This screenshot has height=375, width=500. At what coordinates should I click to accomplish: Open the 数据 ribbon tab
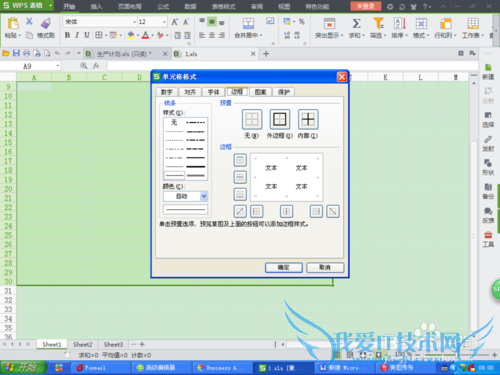pos(190,6)
